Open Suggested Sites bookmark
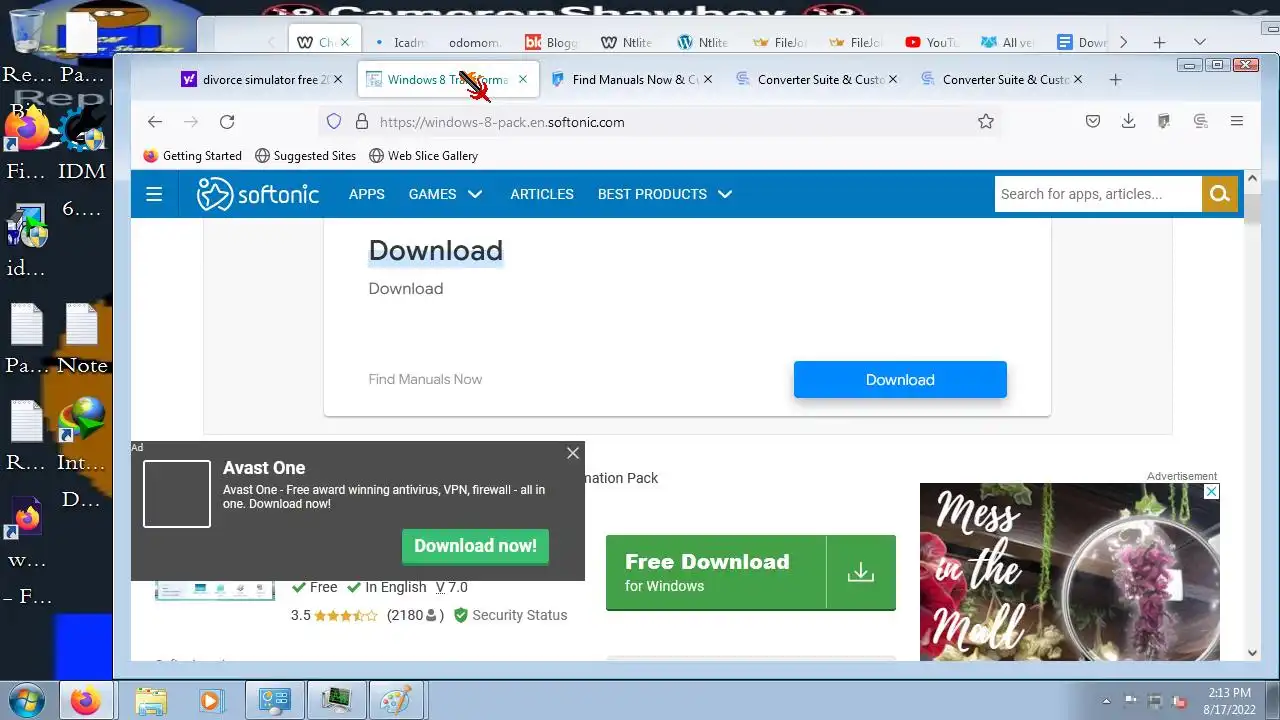Image resolution: width=1280 pixels, height=720 pixels. pyautogui.click(x=305, y=156)
